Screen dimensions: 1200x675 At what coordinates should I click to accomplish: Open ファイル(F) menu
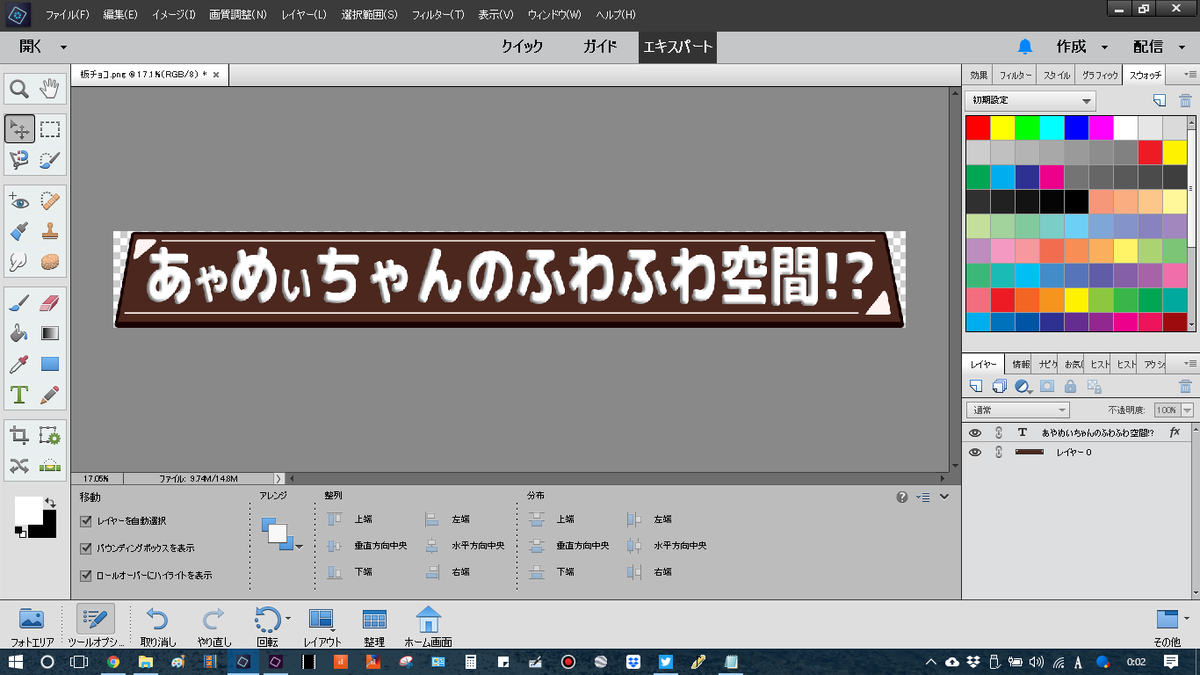67,15
